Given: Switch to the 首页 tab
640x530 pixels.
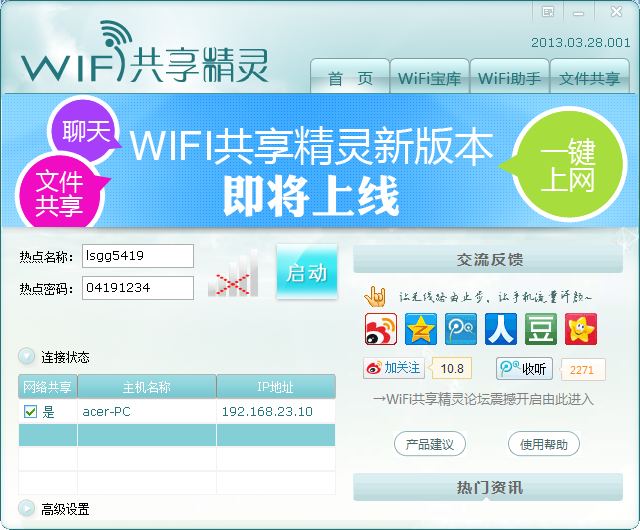Looking at the screenshot, I should 350,77.
